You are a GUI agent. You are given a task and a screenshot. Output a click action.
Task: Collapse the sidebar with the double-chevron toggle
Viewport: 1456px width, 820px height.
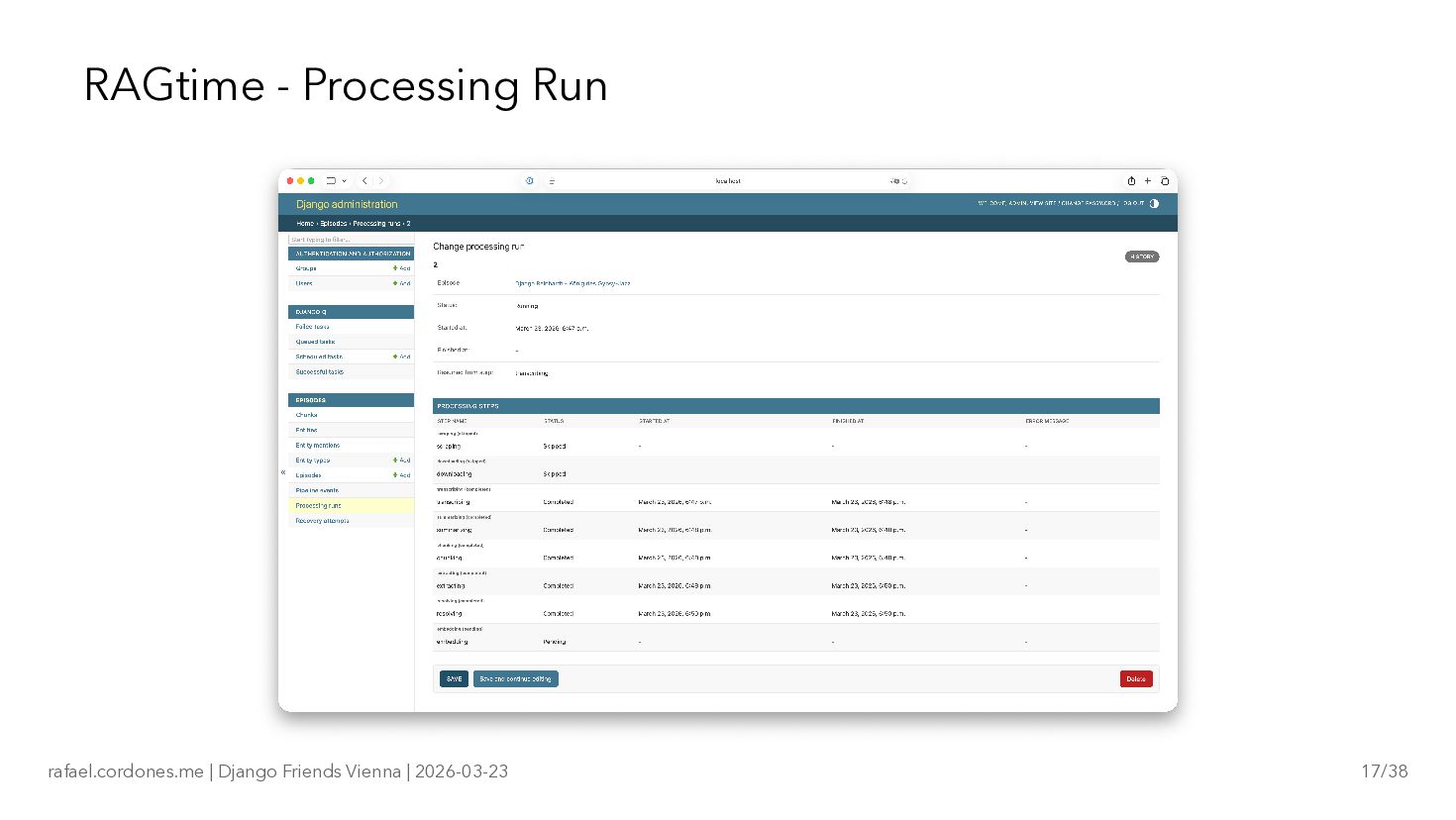pos(283,472)
